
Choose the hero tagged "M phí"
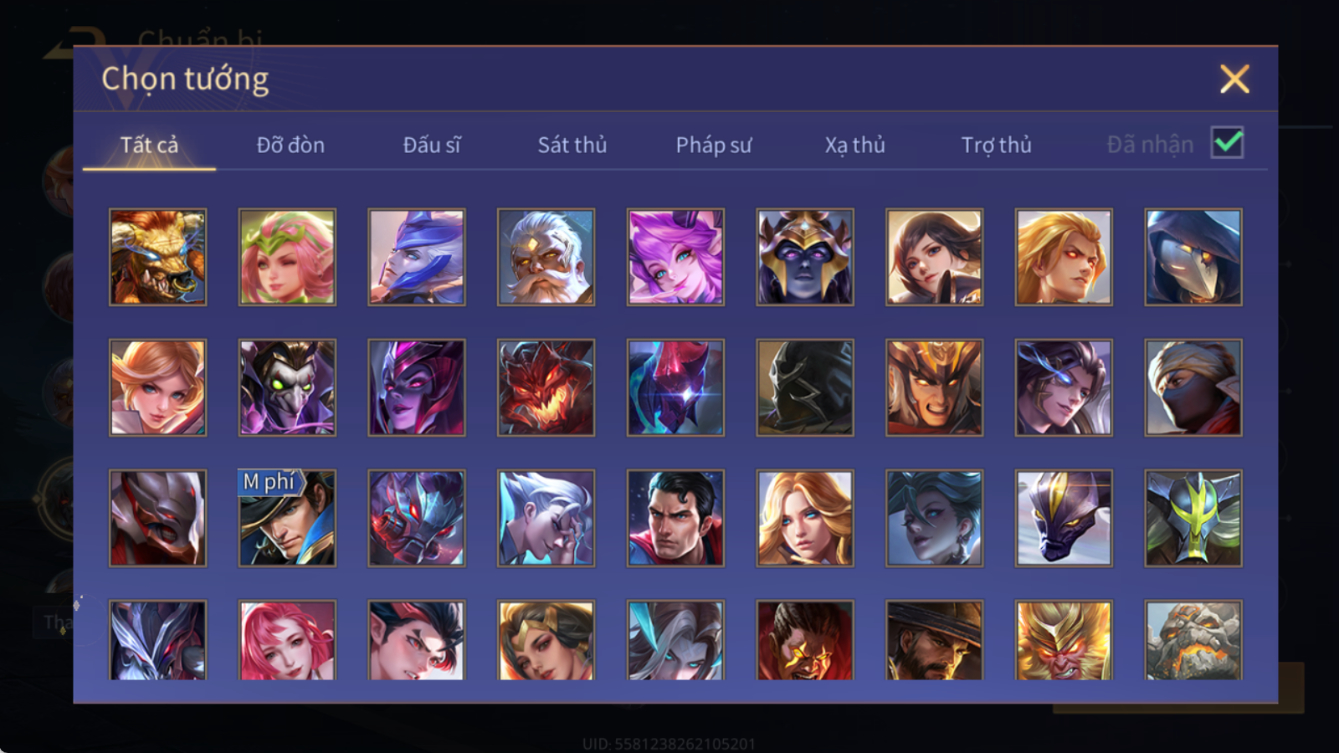[287, 518]
